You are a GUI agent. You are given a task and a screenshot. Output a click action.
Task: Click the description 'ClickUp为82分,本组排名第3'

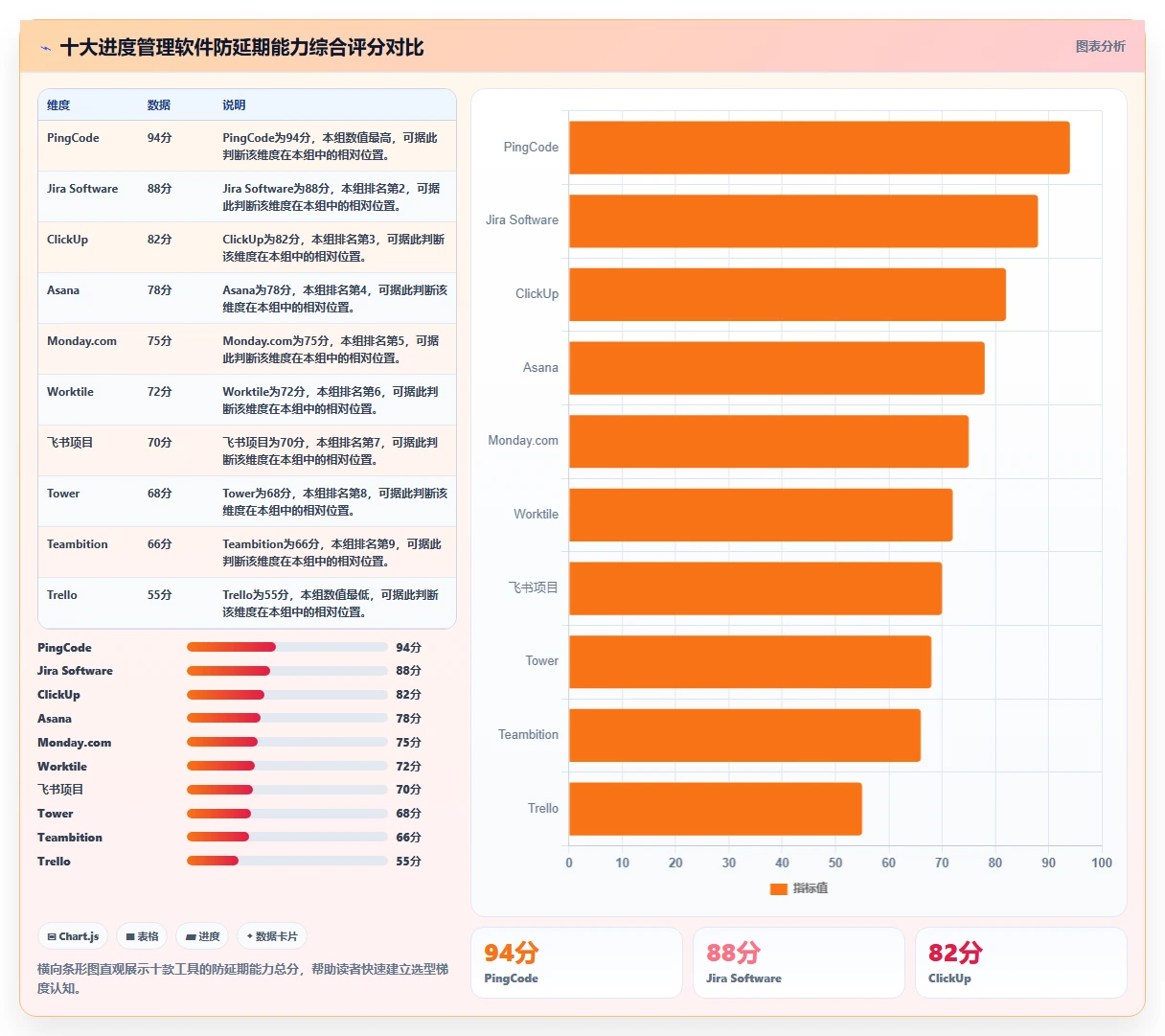tap(333, 248)
